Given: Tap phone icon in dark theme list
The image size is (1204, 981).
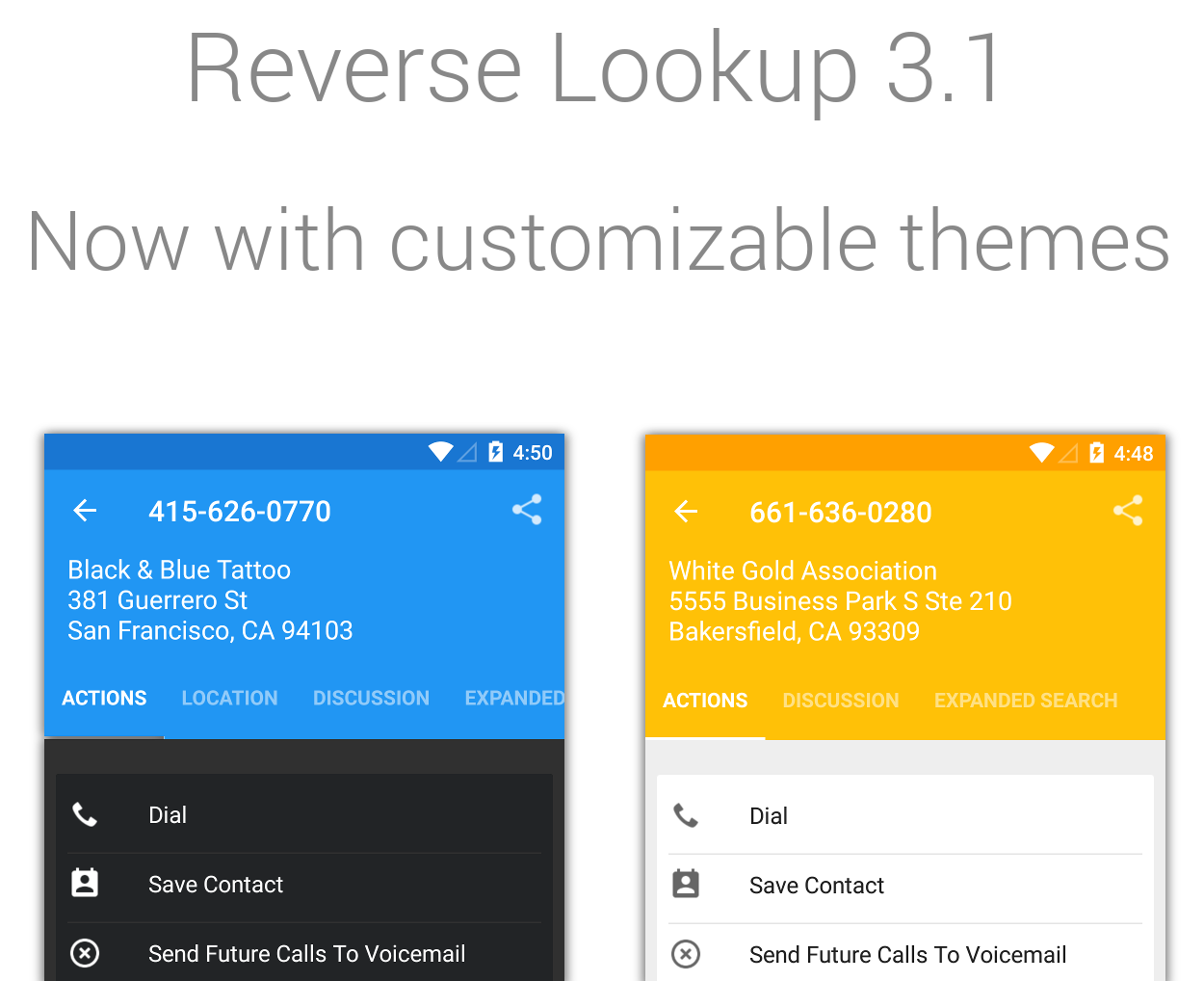Looking at the screenshot, I should pyautogui.click(x=85, y=815).
